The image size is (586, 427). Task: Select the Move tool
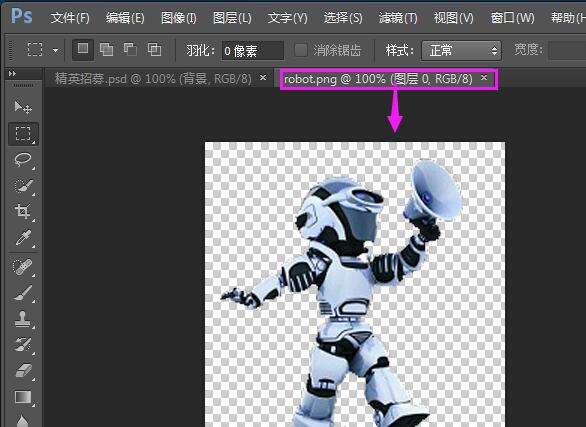coord(23,107)
